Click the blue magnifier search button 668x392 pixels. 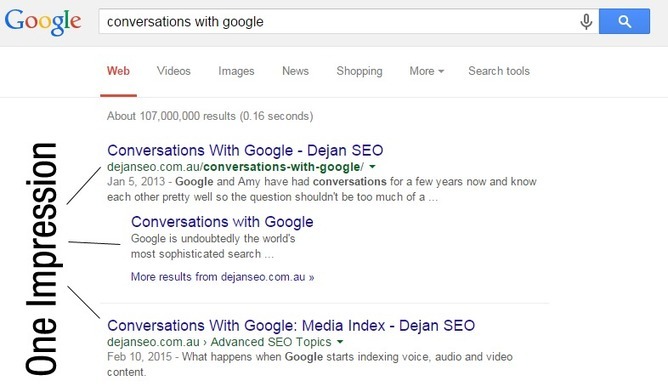point(624,21)
